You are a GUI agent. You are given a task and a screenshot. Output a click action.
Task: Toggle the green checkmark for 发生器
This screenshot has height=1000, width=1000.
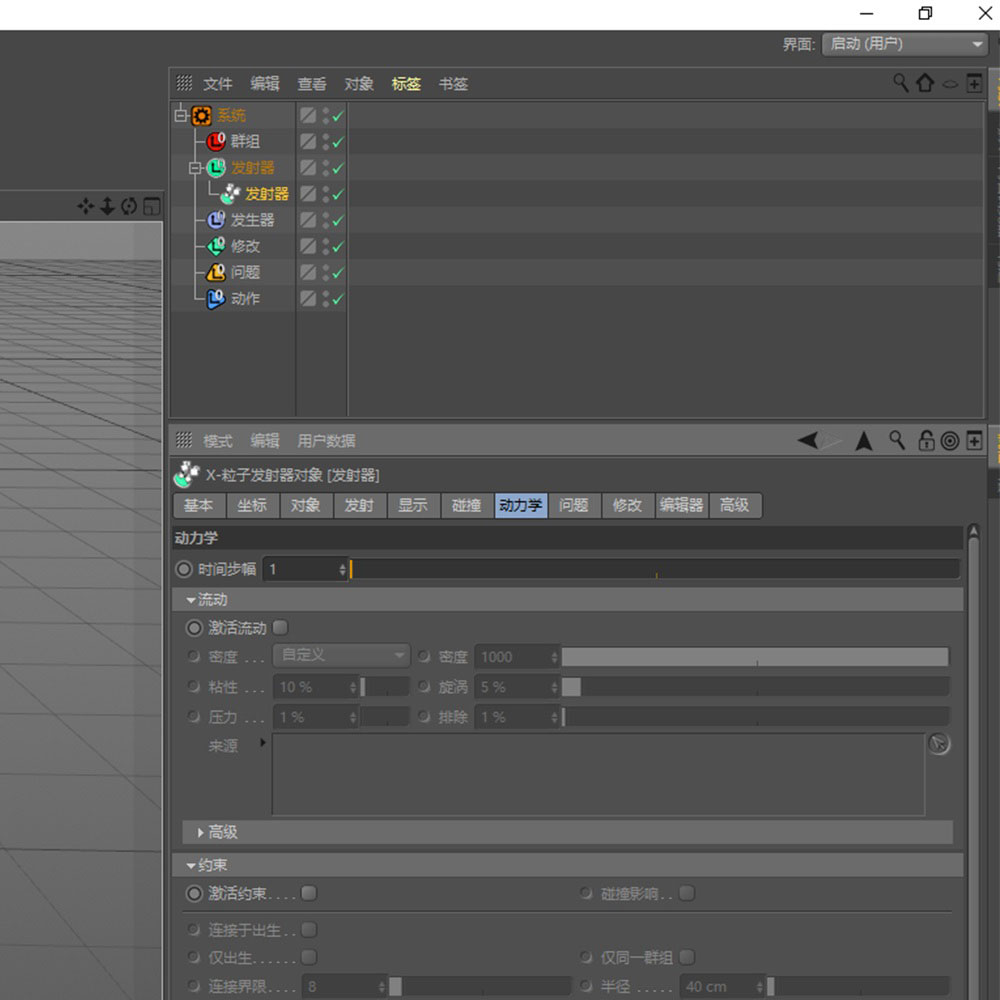coord(337,221)
